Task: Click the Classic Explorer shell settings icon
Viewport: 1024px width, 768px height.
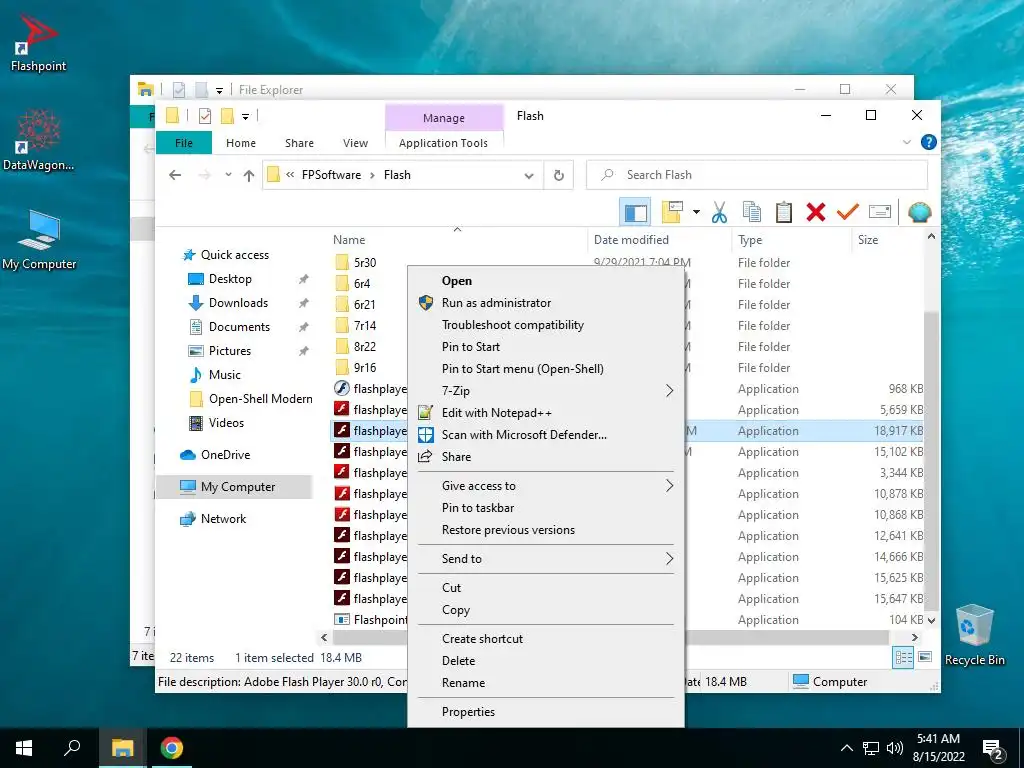Action: coord(920,212)
